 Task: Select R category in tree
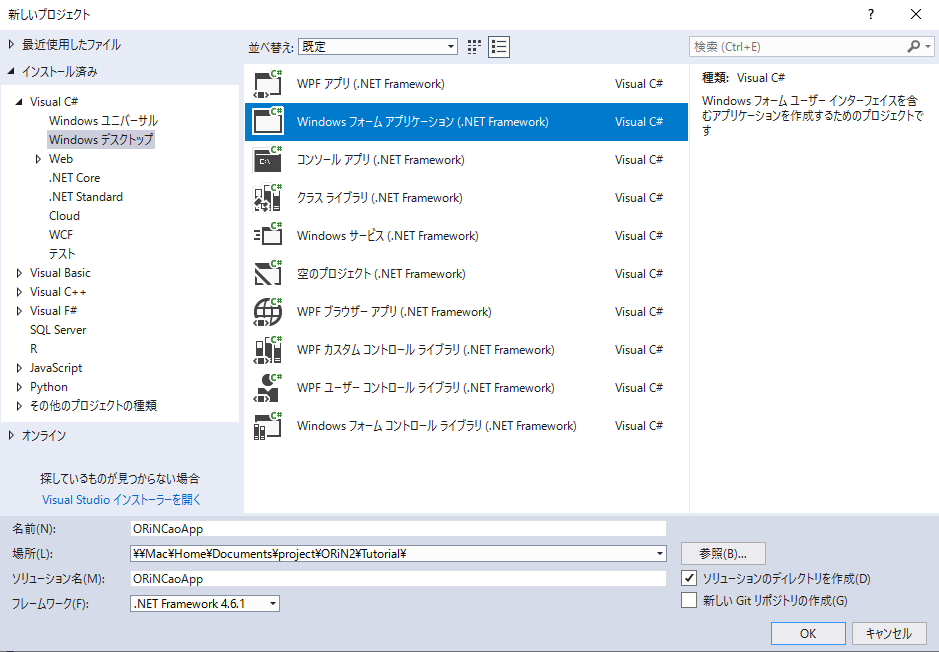pos(34,349)
